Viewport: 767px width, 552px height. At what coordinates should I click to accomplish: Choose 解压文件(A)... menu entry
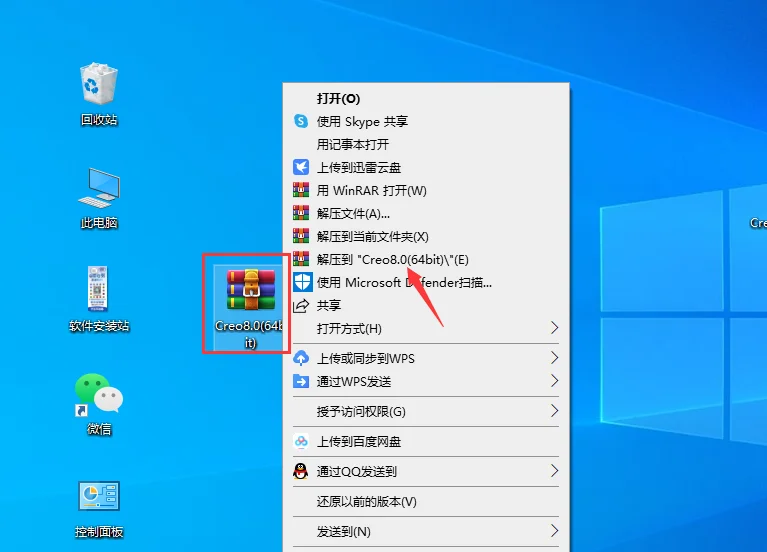click(x=426, y=213)
